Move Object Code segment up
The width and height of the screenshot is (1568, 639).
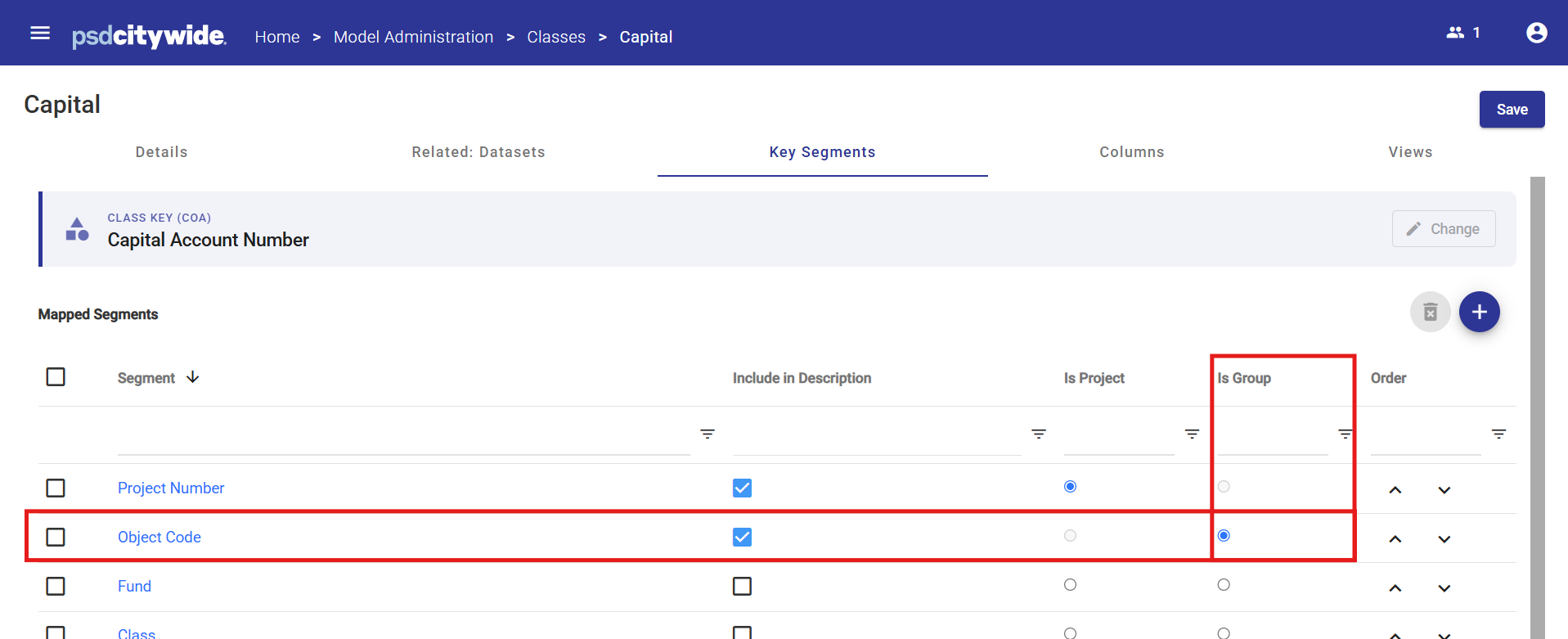(x=1395, y=539)
